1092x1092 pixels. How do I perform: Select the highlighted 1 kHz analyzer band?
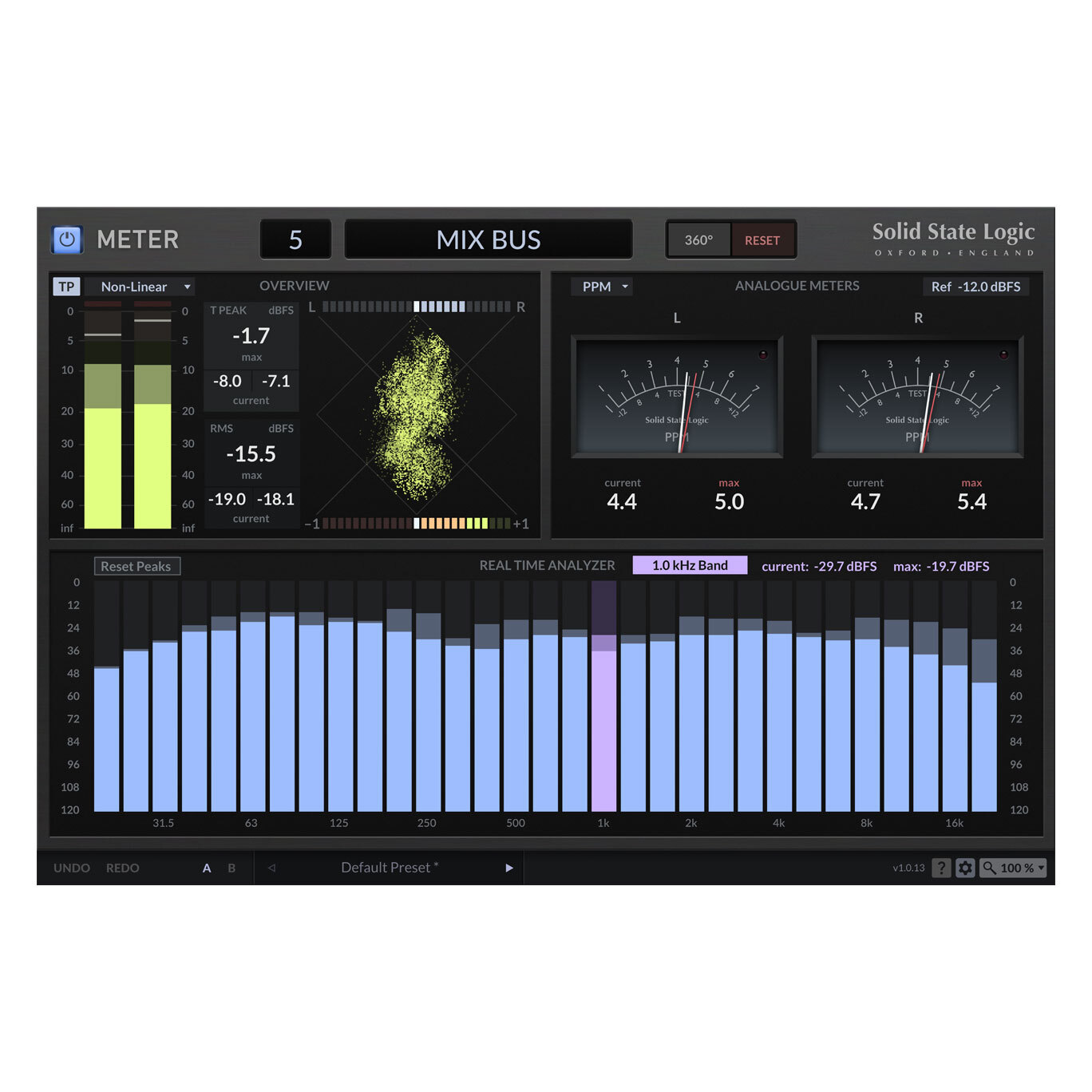pyautogui.click(x=605, y=702)
